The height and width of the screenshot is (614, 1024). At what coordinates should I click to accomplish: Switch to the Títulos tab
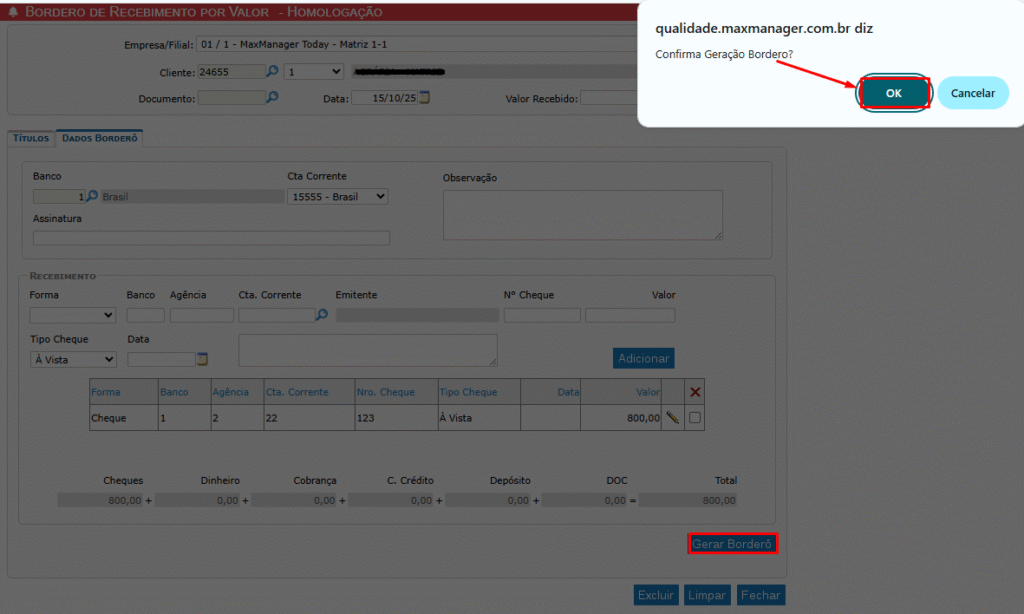pyautogui.click(x=30, y=139)
